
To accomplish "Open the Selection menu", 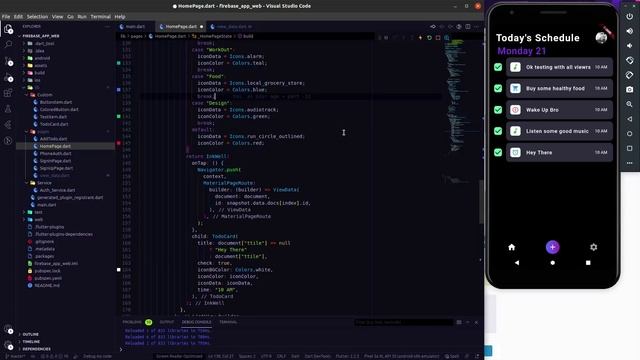I will [38, 17].
